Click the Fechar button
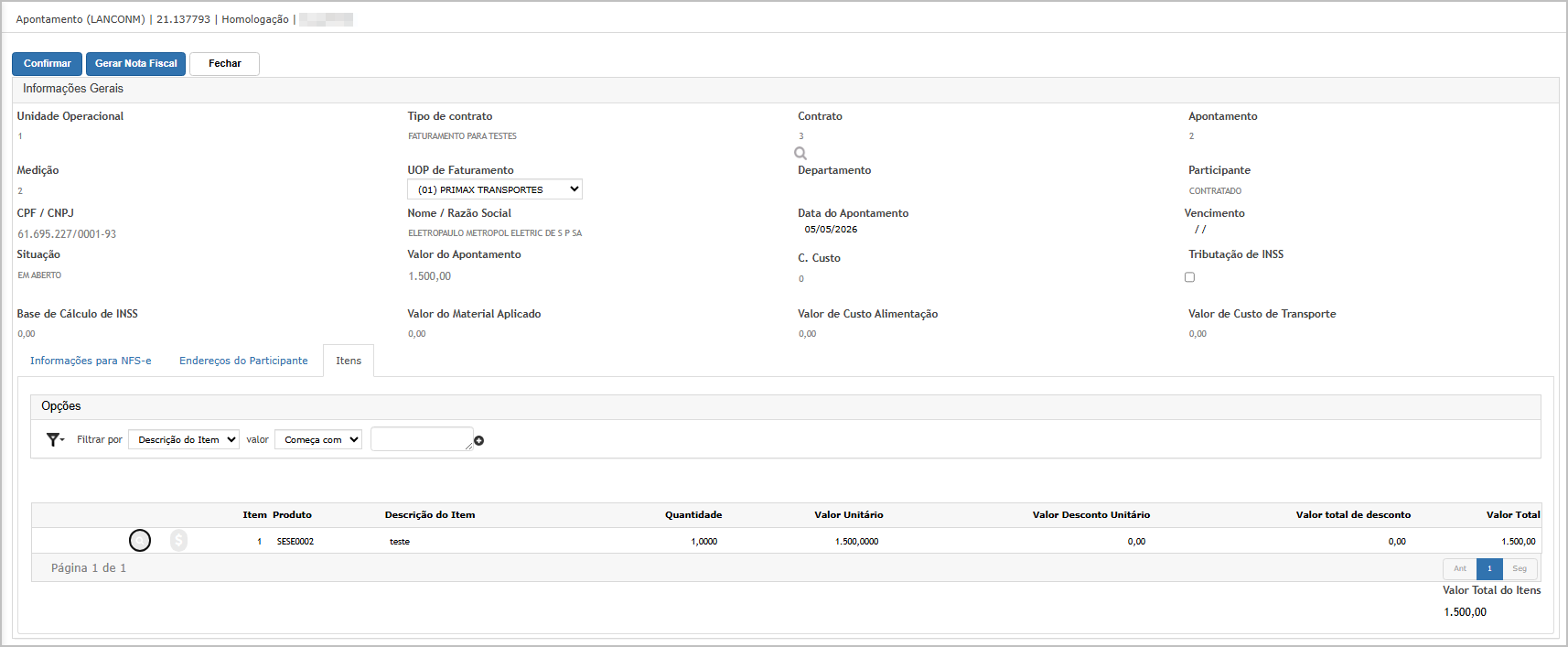Screen dimensions: 1568x647 point(224,64)
